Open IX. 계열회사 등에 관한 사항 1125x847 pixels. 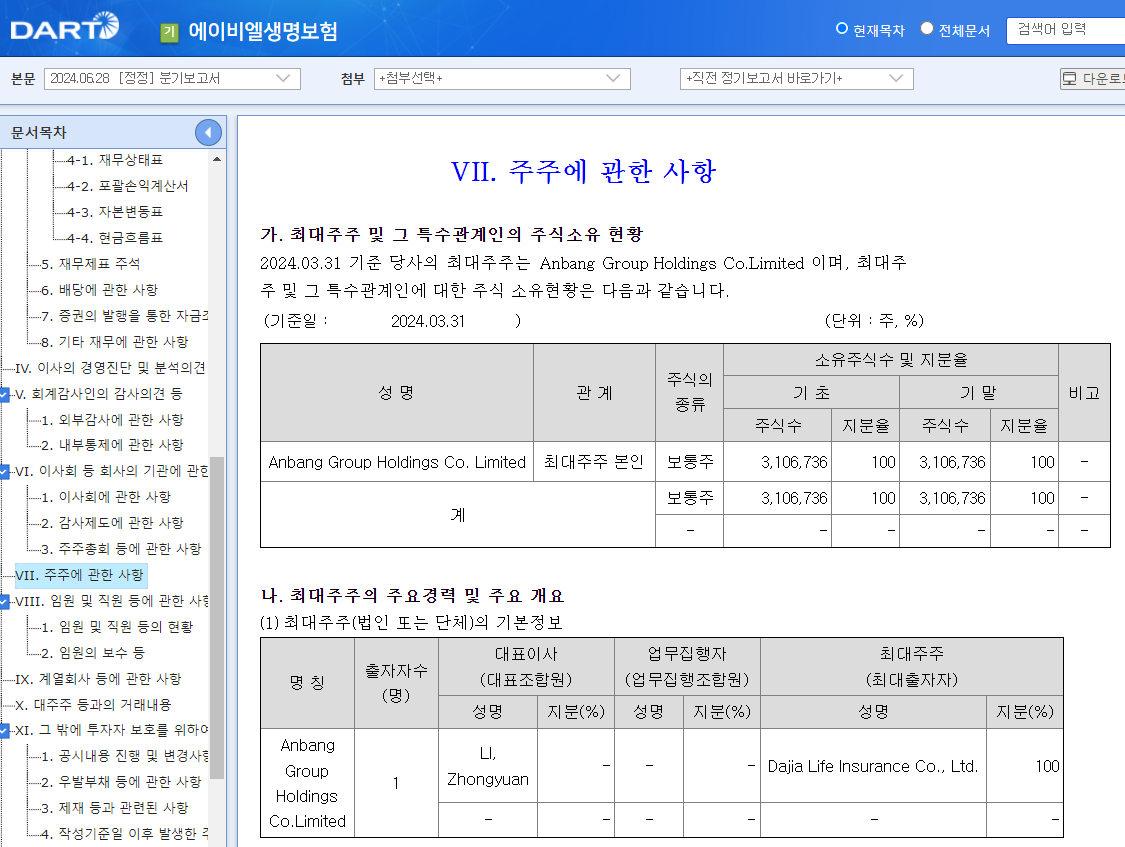pos(98,678)
